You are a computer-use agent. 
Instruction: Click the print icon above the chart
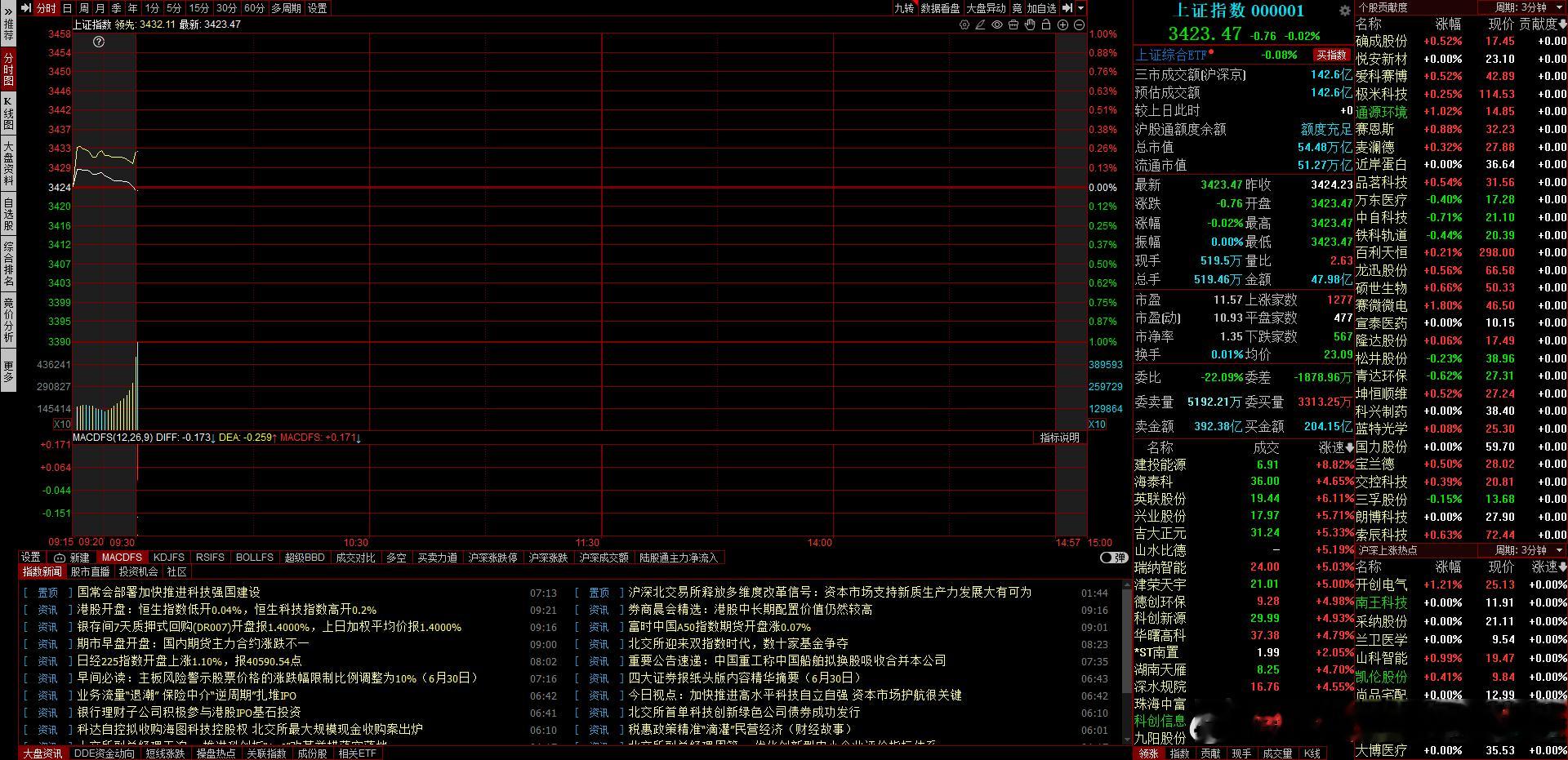(x=1013, y=24)
